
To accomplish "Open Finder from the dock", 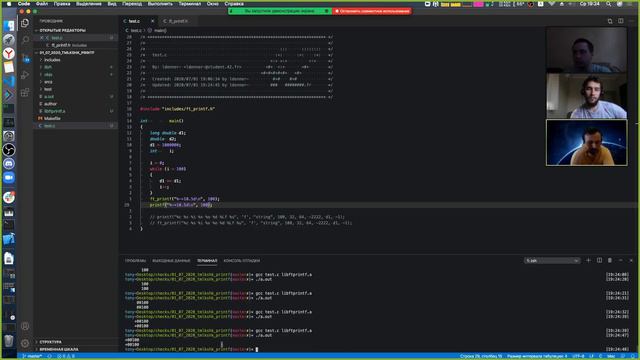I will 9,26.
